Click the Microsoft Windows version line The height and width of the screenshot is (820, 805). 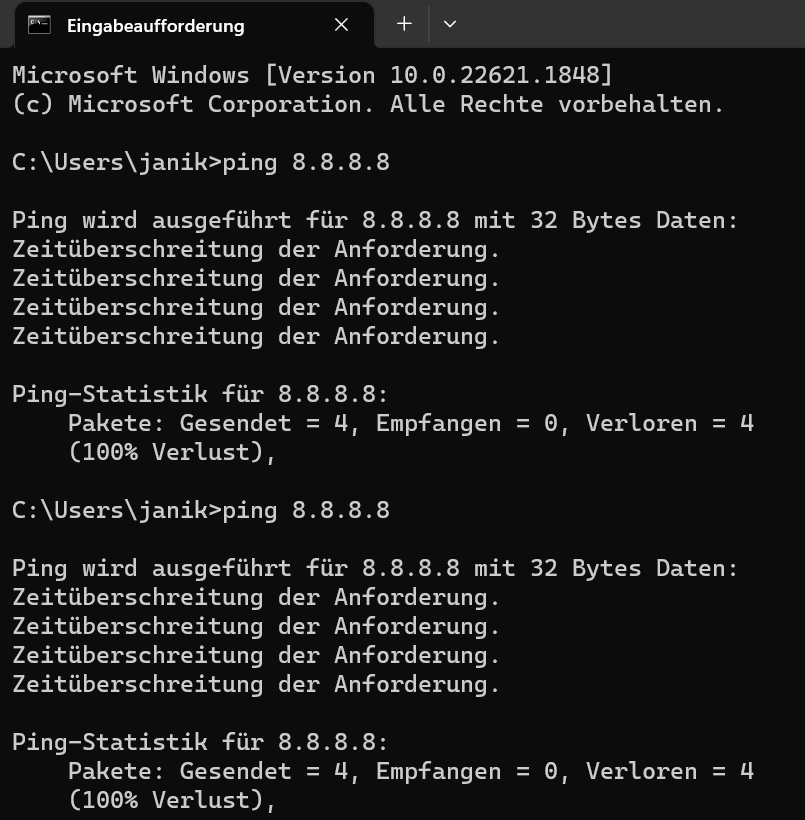312,75
